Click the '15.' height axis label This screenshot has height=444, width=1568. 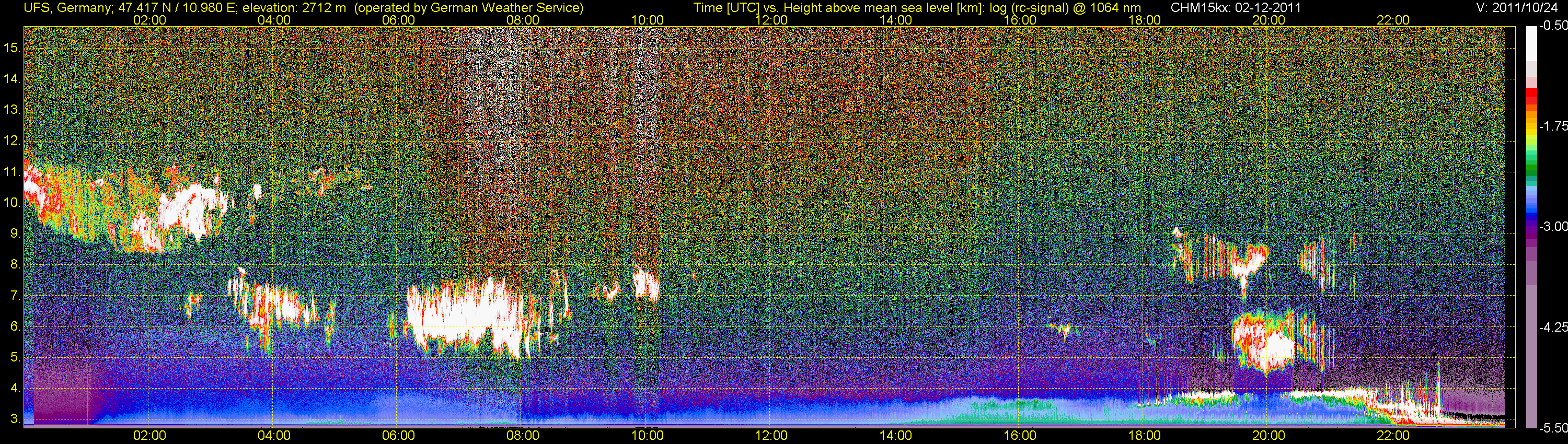[x=12, y=48]
